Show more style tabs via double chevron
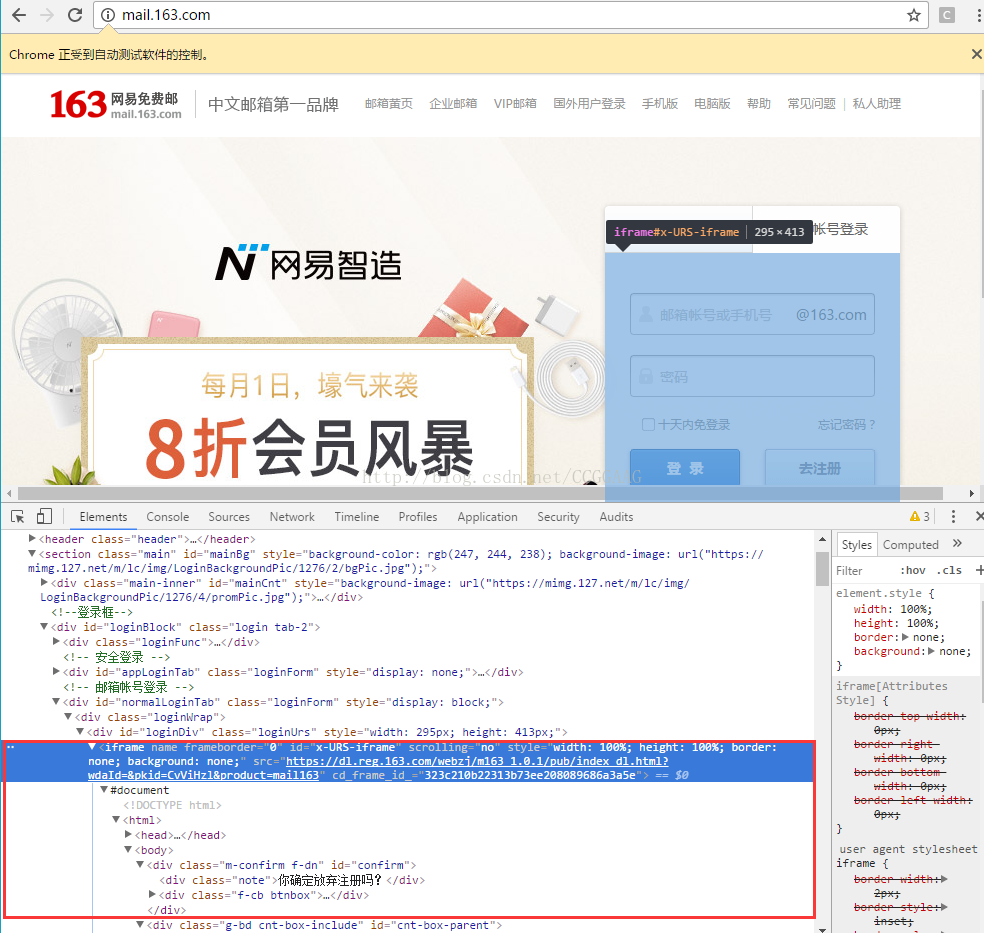The image size is (984, 933). click(x=957, y=543)
